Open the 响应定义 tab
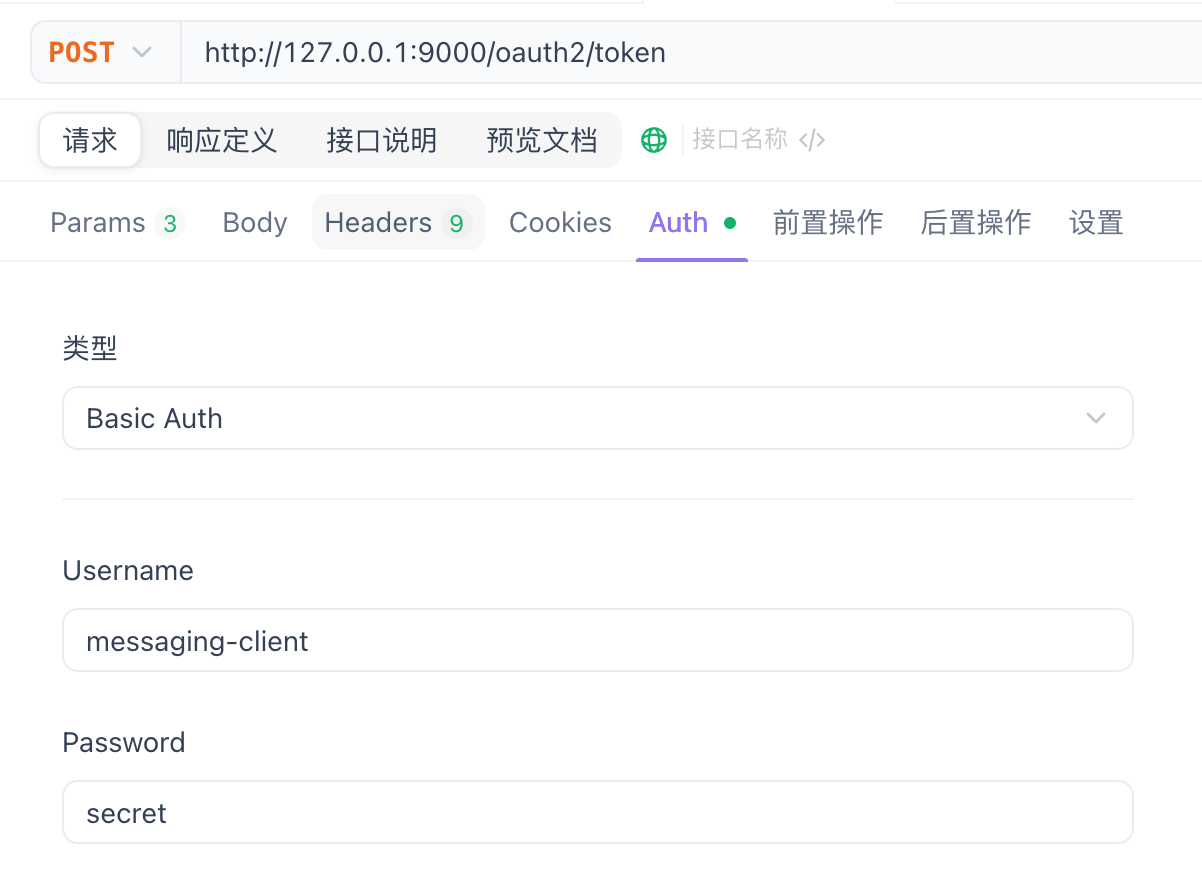Image resolution: width=1202 pixels, height=872 pixels. 221,140
